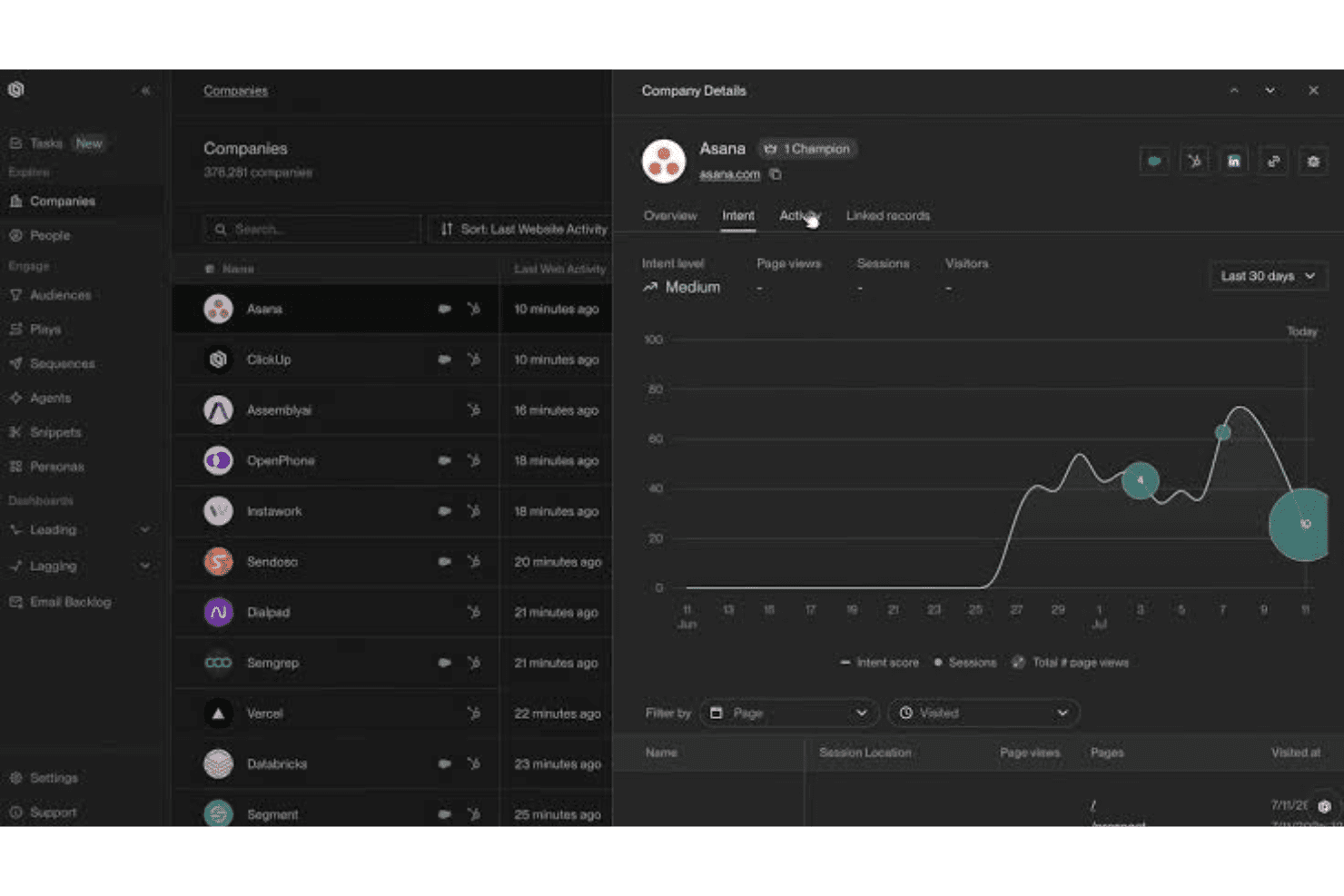Expand the Lagging dashboards chevron

click(145, 566)
